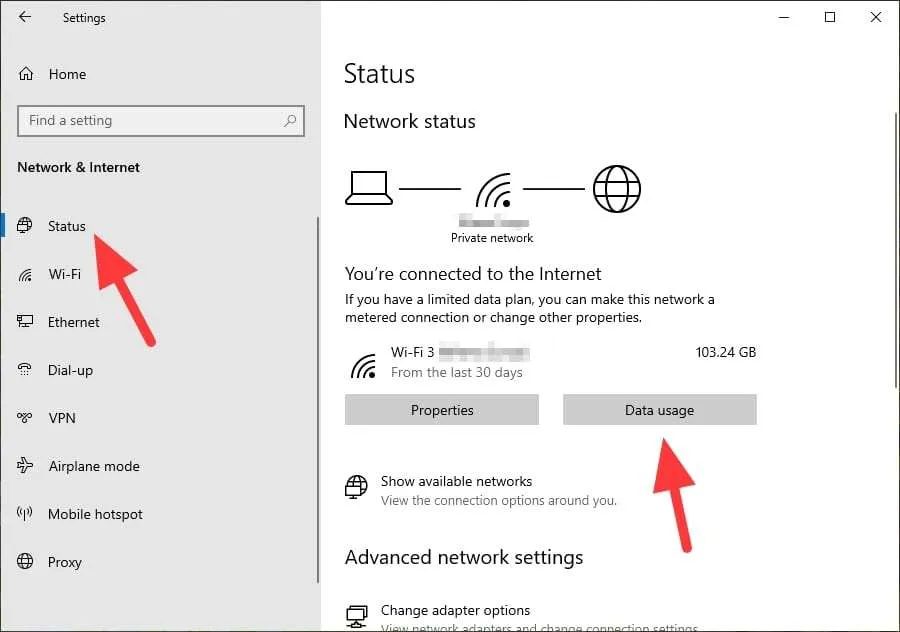Open the Wi-Fi settings section
The height and width of the screenshot is (632, 900).
[x=65, y=274]
